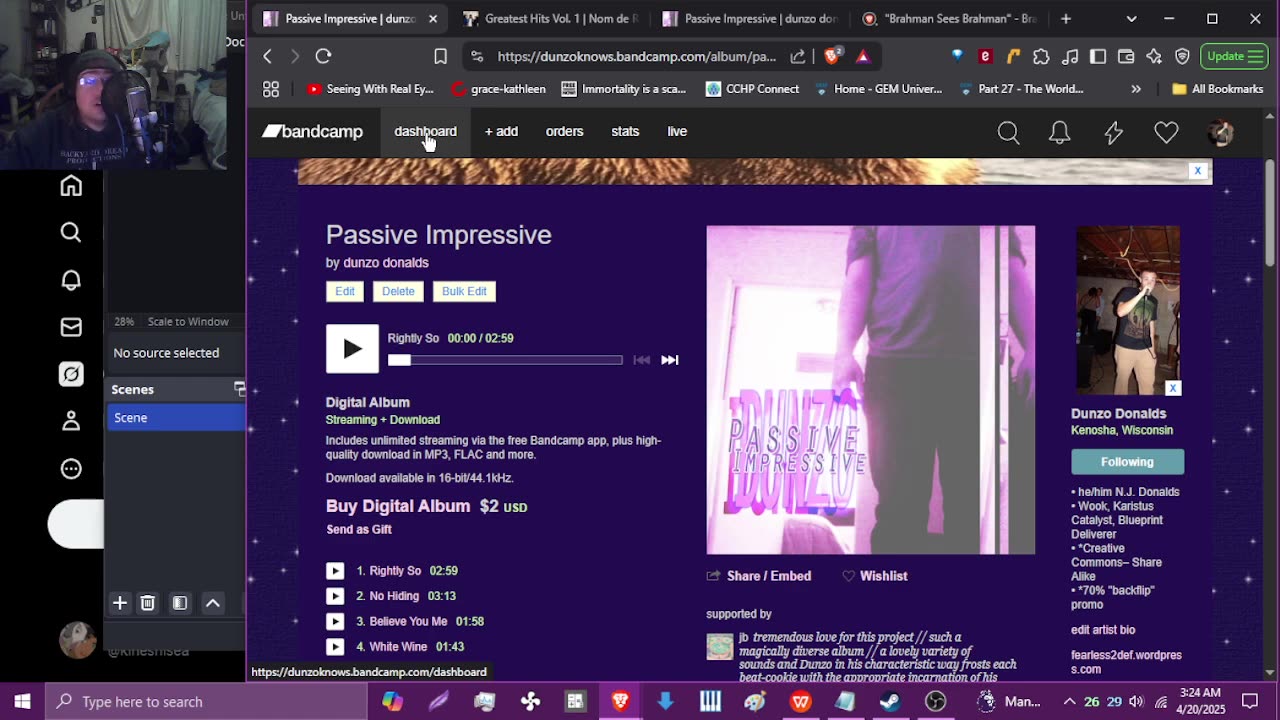
Task: Open scene filters icon in OBS
Action: (180, 603)
